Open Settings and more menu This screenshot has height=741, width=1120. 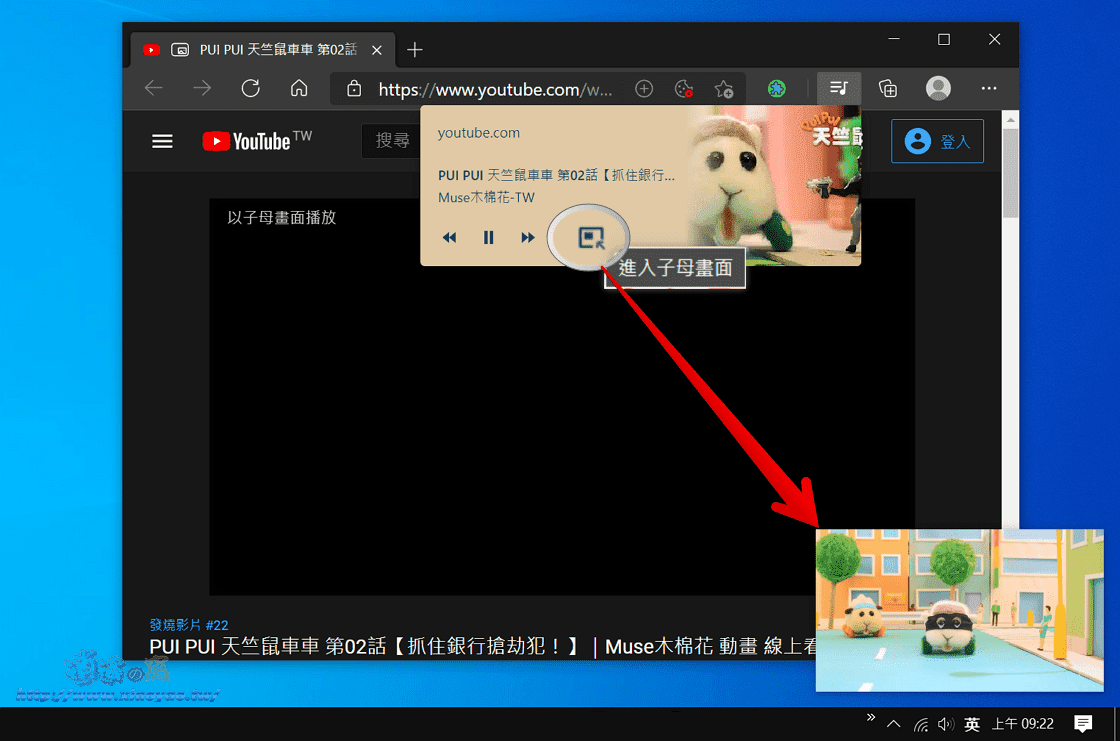[989, 89]
